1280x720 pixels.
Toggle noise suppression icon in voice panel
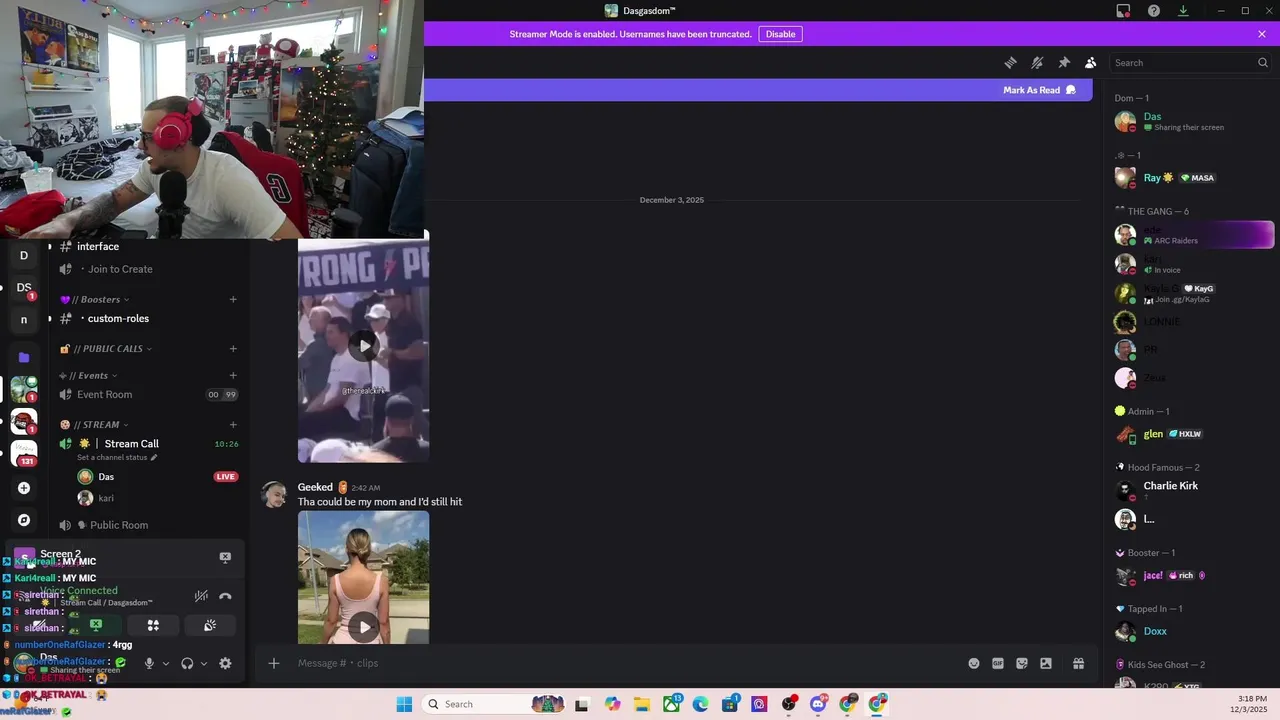tap(201, 596)
